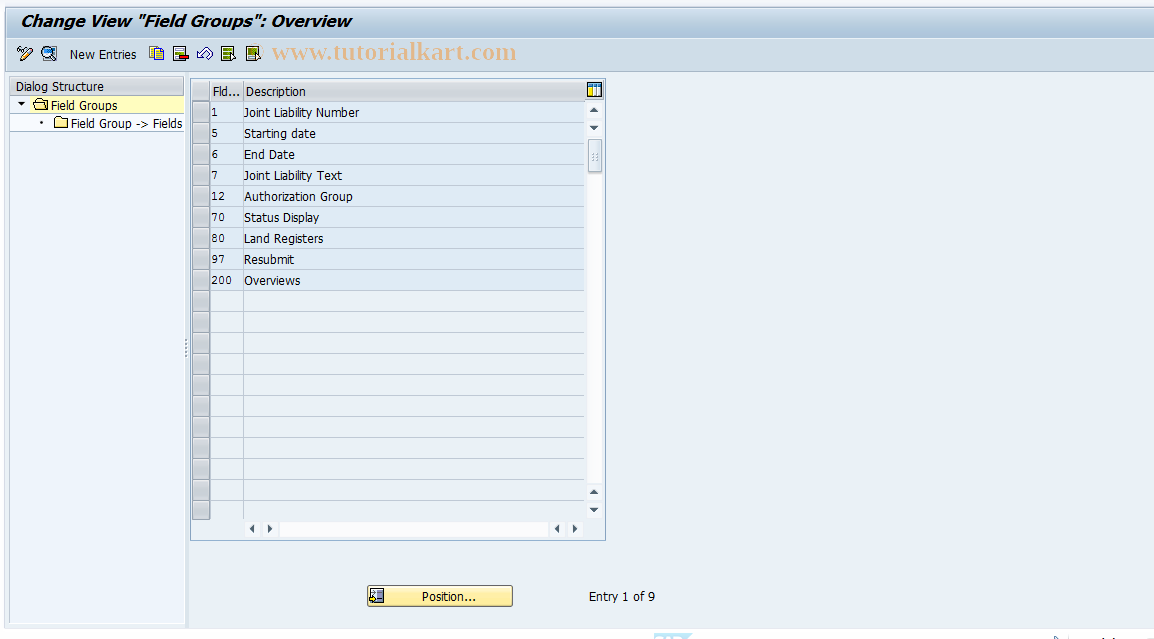The image size is (1154, 639).
Task: Click the Fld... column header
Action: pyautogui.click(x=226, y=91)
